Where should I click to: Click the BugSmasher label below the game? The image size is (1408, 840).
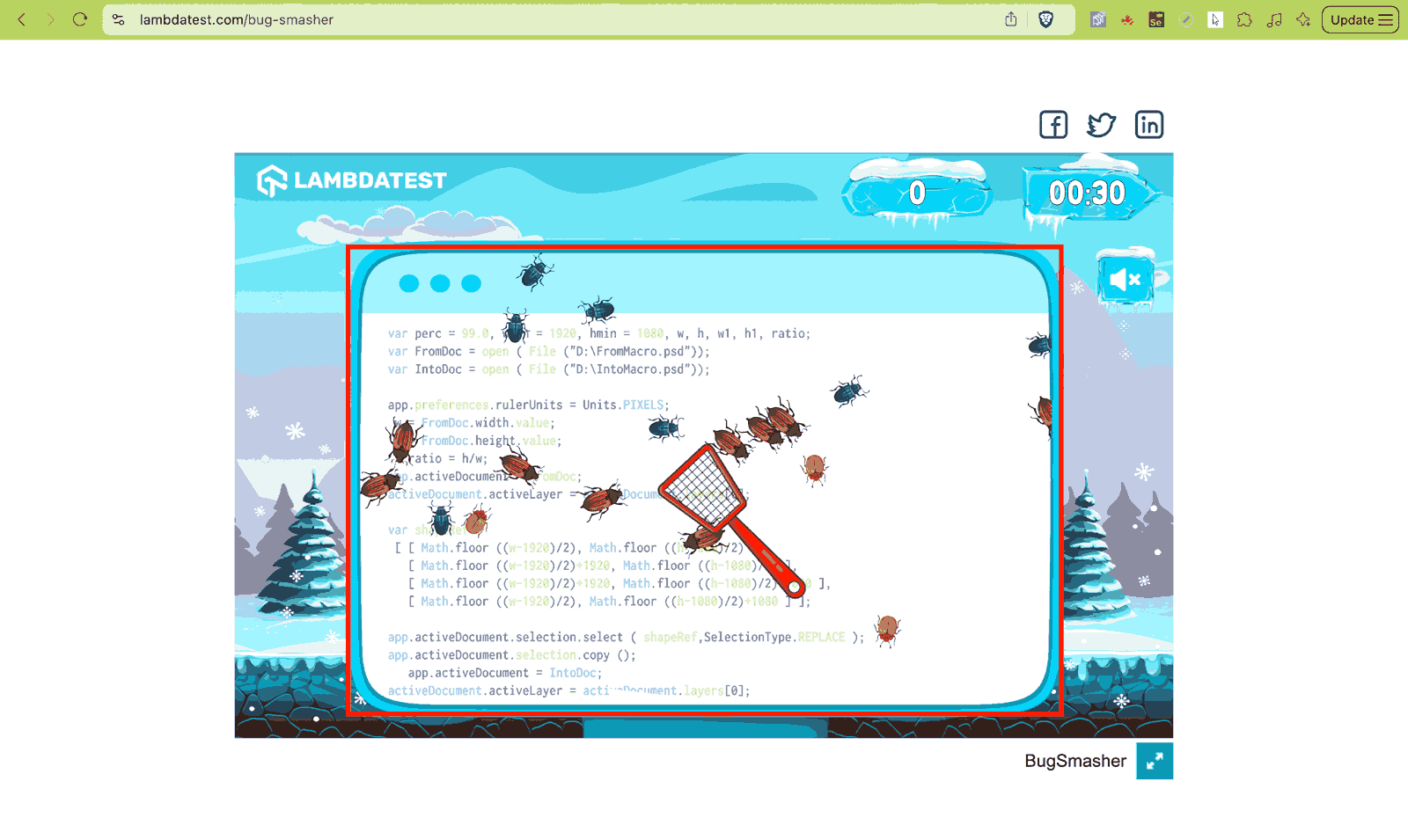[1075, 761]
